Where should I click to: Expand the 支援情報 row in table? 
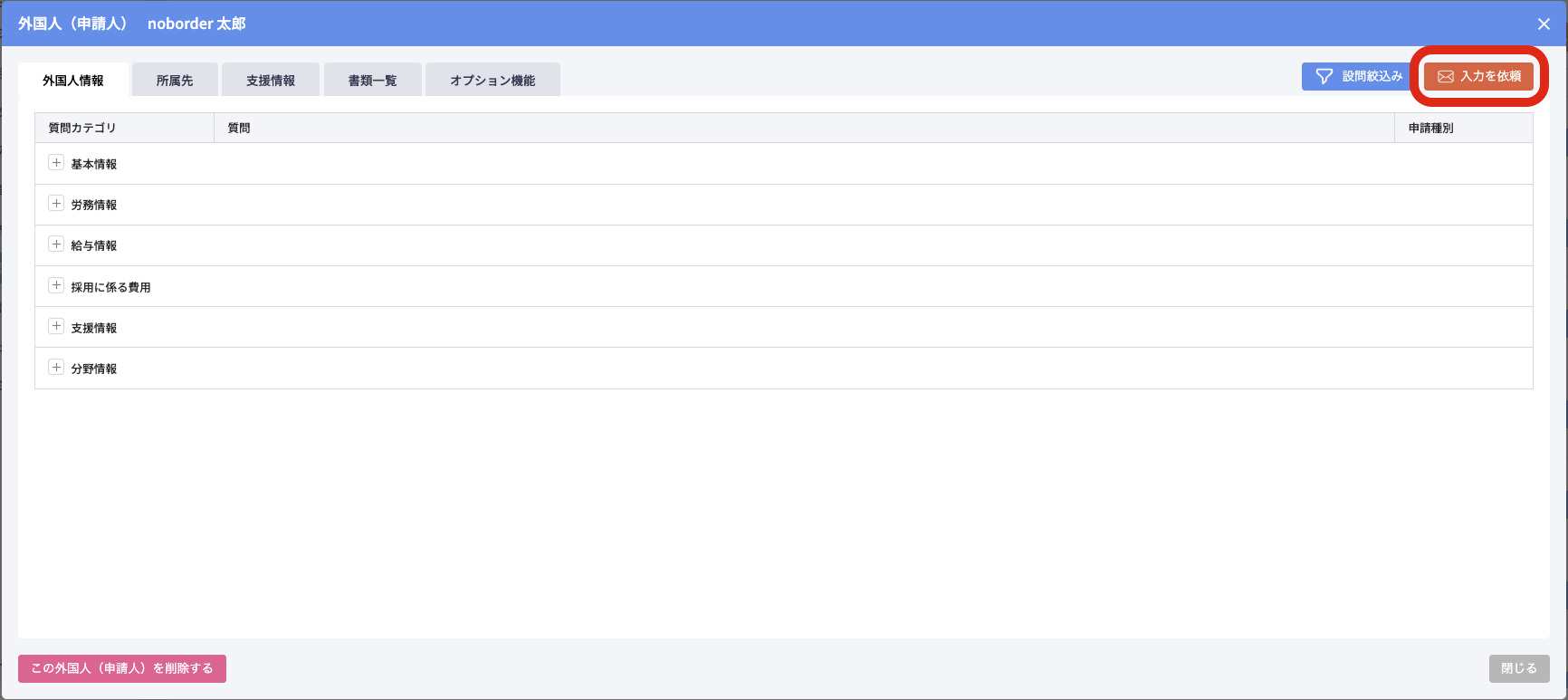(56, 326)
